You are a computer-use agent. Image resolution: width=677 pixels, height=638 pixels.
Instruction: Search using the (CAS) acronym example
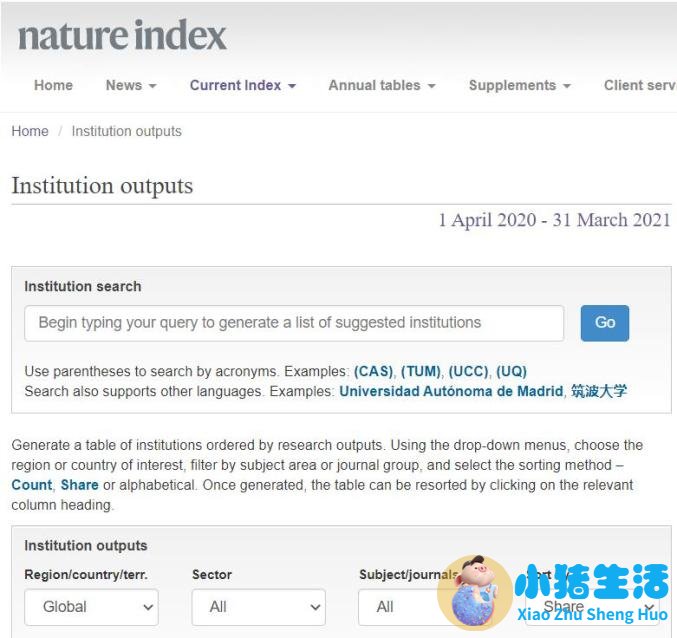[x=373, y=372]
